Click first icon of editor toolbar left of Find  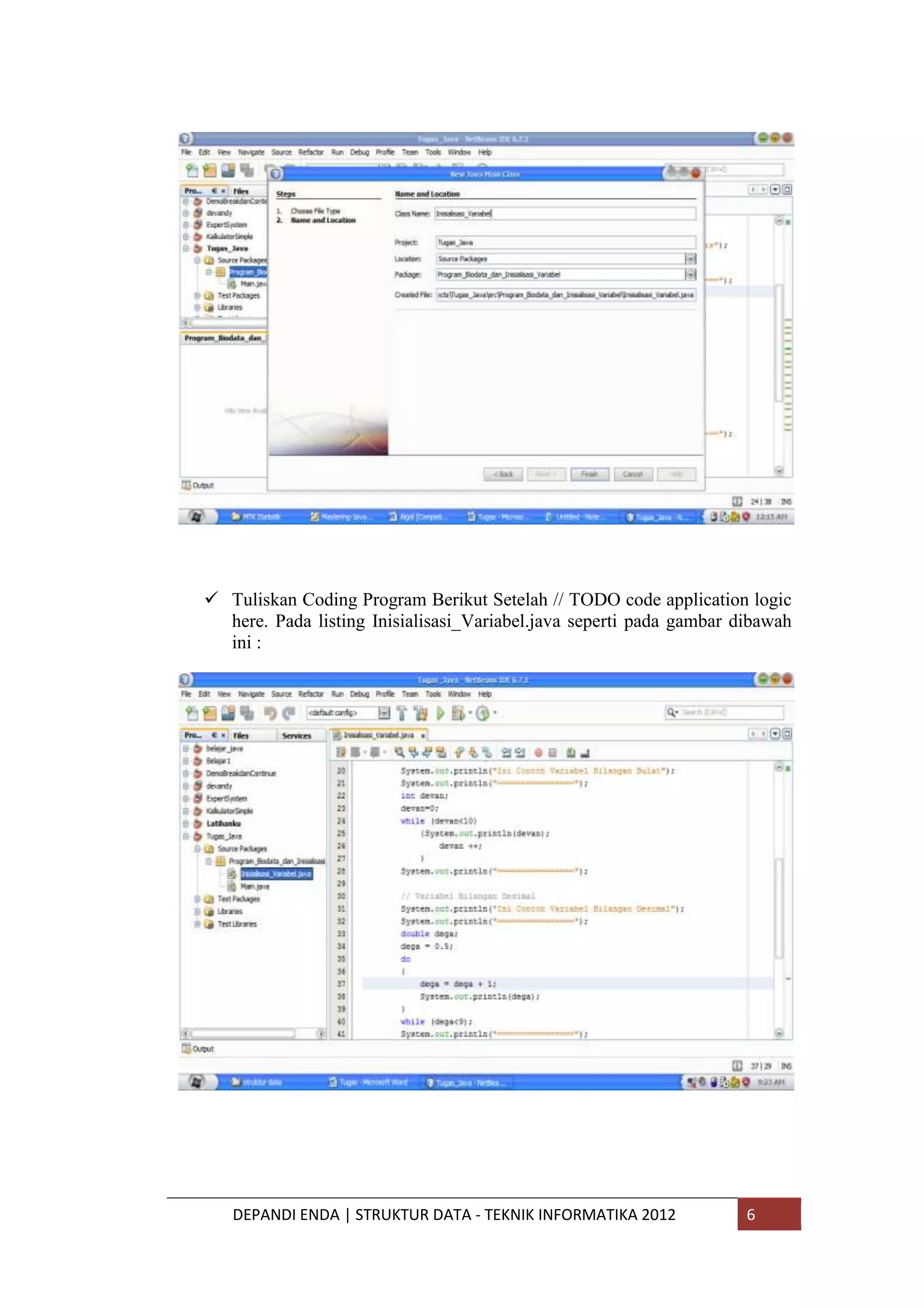[x=341, y=753]
